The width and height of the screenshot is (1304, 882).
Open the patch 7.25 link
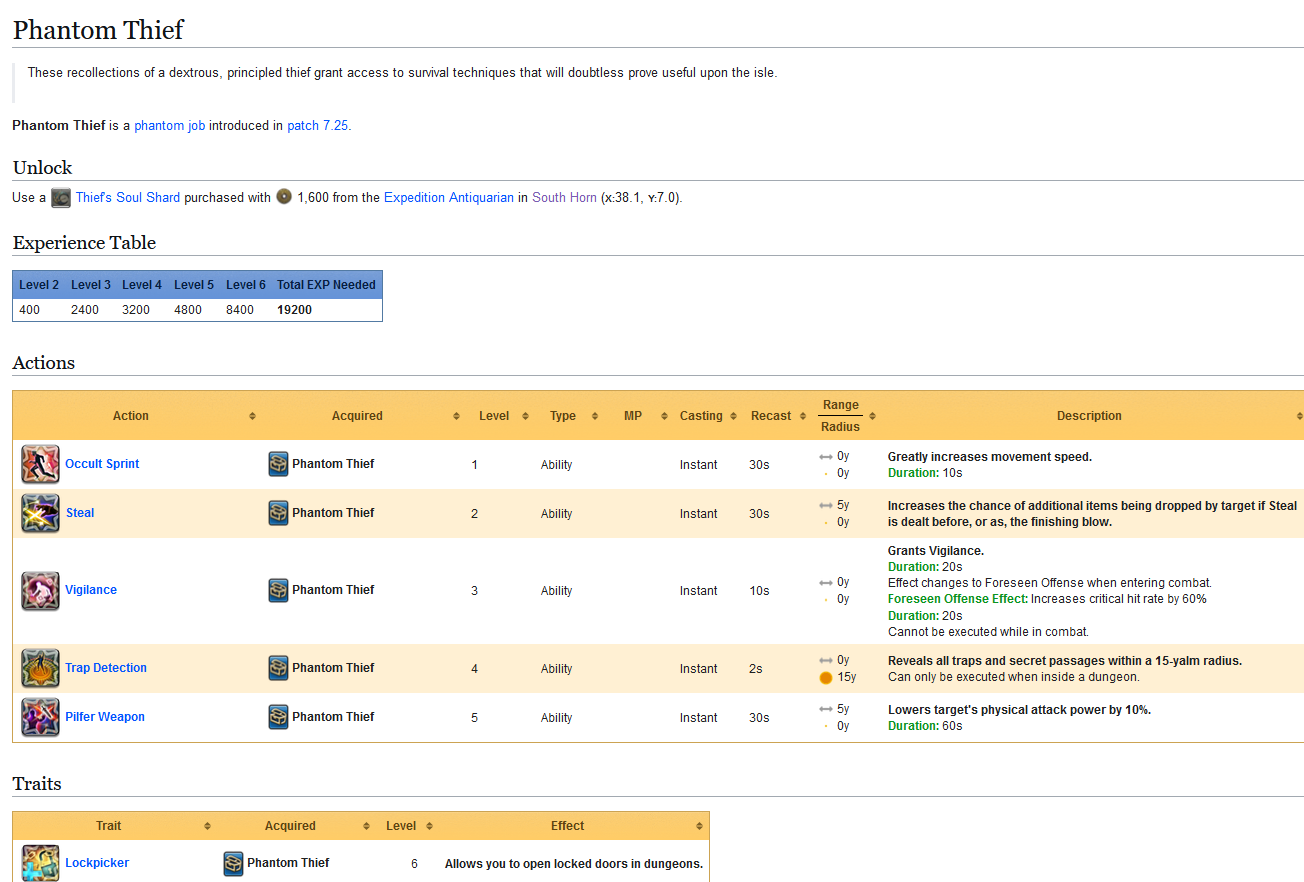click(318, 126)
